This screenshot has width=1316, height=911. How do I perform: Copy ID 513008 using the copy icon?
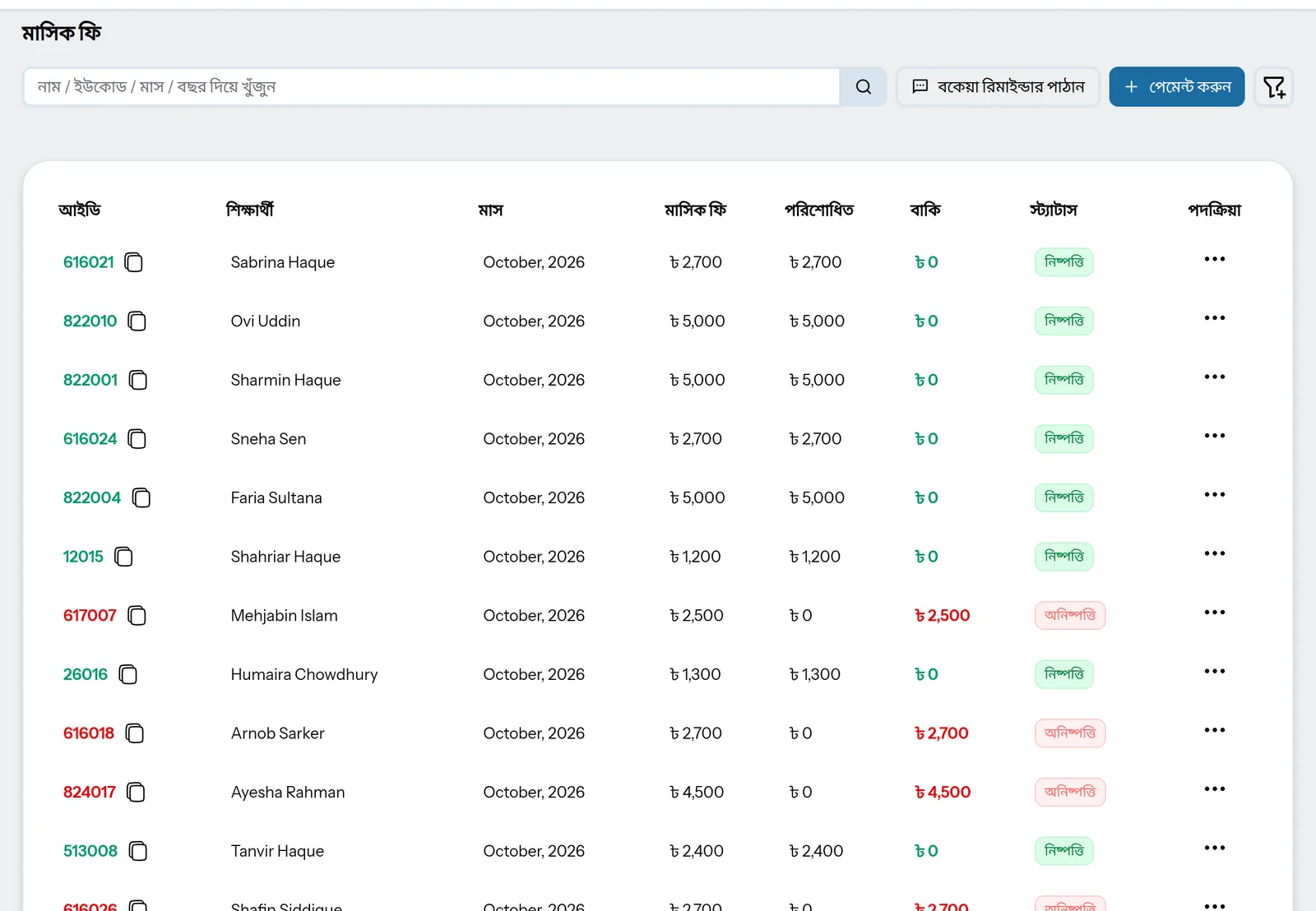(x=138, y=851)
